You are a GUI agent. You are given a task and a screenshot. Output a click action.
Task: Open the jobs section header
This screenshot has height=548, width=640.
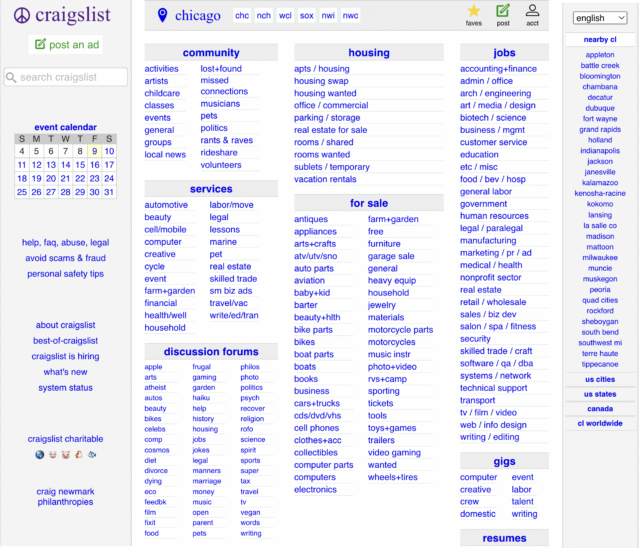[504, 53]
